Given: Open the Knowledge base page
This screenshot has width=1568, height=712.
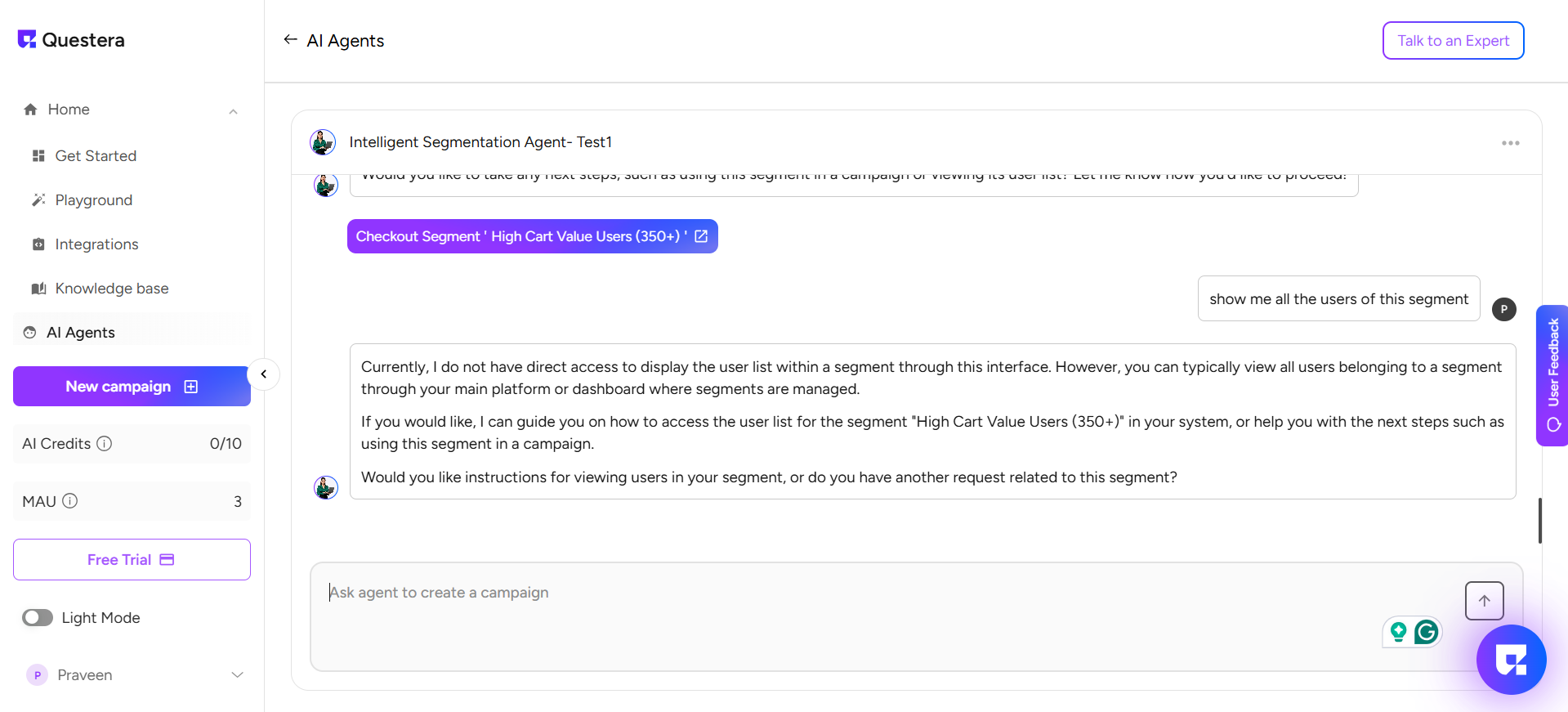Looking at the screenshot, I should pos(111,289).
